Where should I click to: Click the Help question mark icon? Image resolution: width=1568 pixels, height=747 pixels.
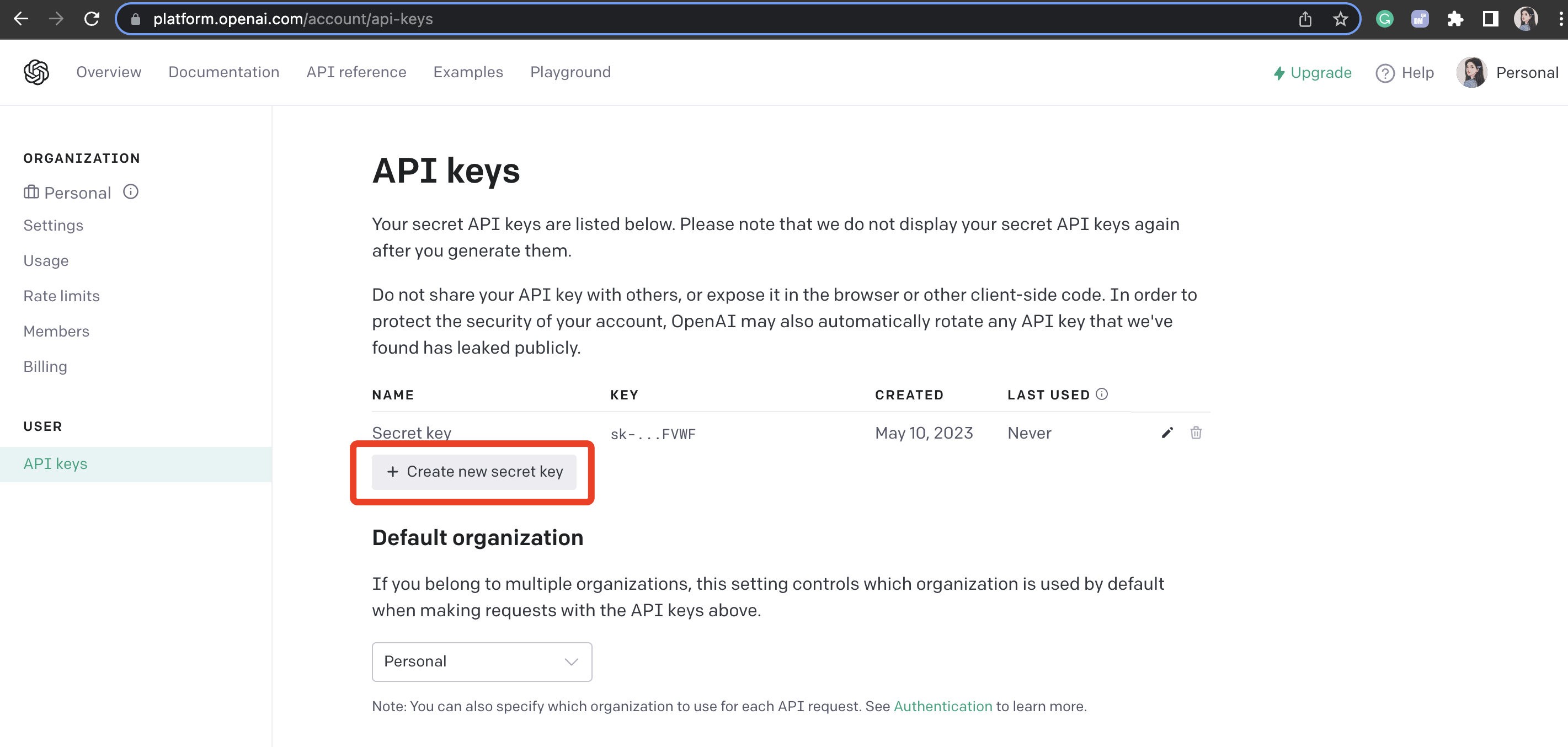point(1385,73)
